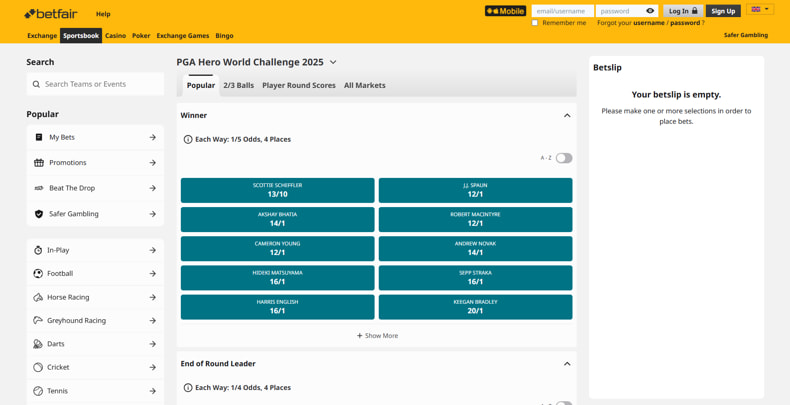Click the forgot username link
This screenshot has width=790, height=405.
click(648, 23)
